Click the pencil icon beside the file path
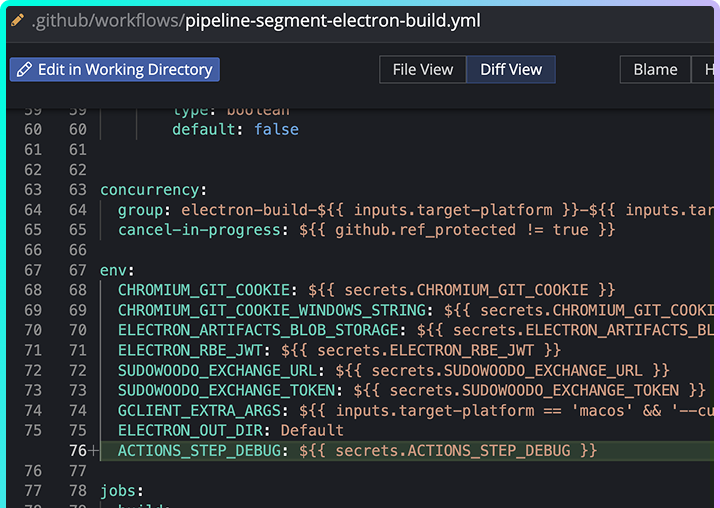Image resolution: width=720 pixels, height=508 pixels. [x=17, y=20]
